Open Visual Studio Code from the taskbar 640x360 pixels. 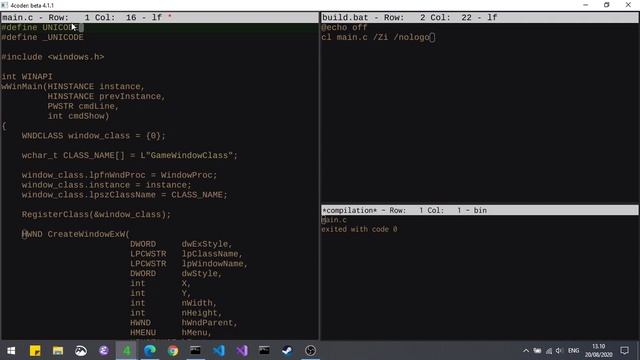[219, 350]
